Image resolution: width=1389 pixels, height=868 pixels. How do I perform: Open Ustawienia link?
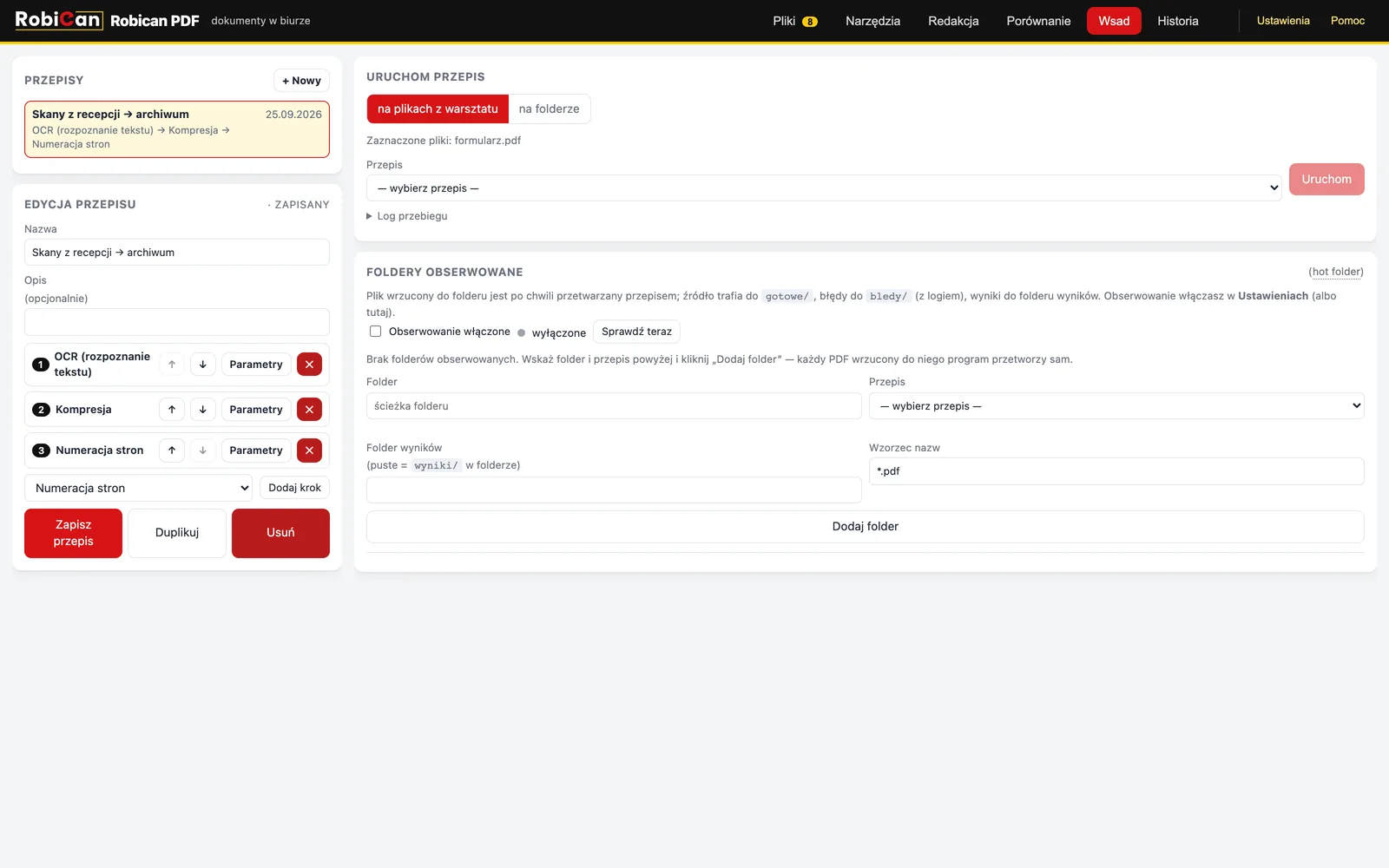point(1283,21)
